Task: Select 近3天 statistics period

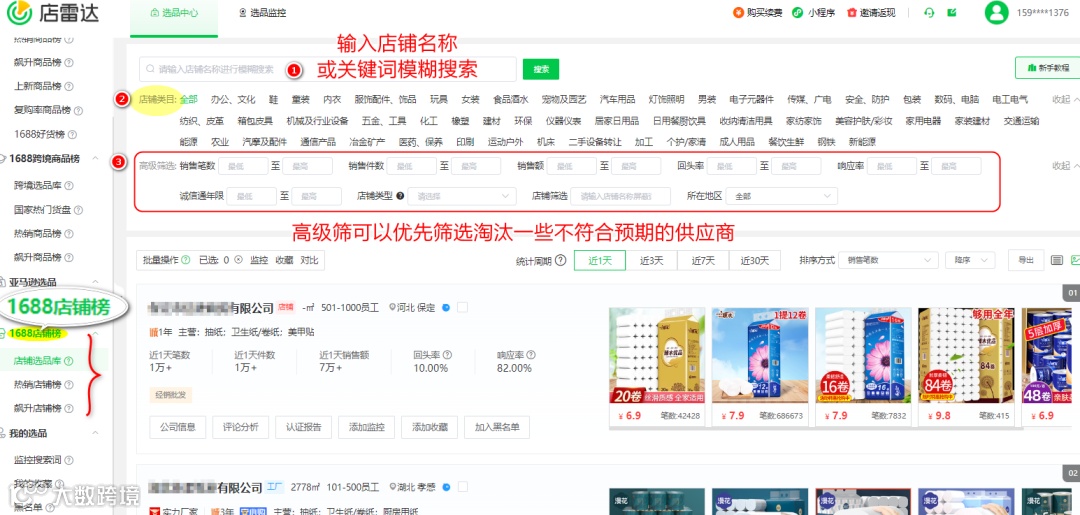Action: point(651,260)
